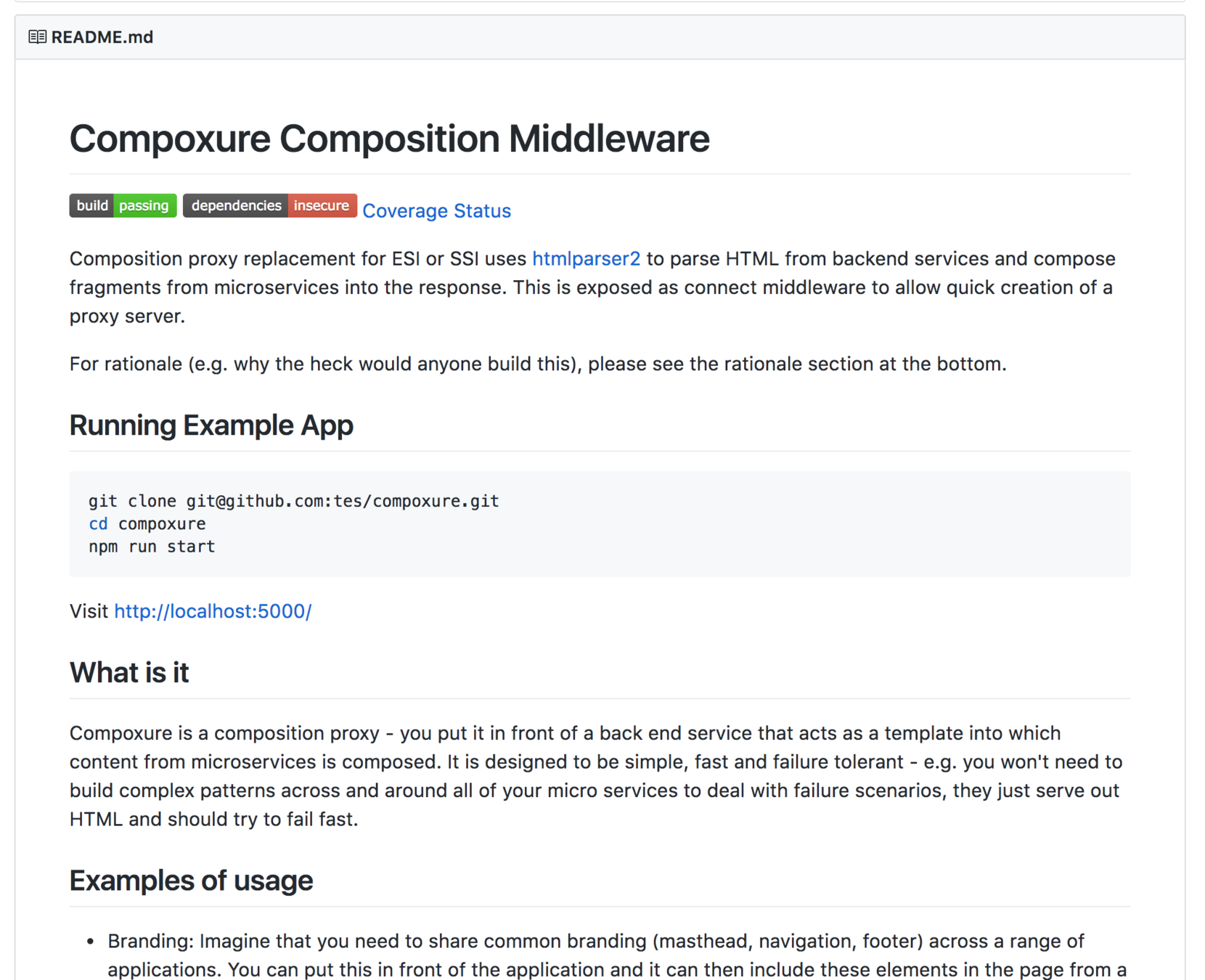The image size is (1205, 980).
Task: Open the Coverage Status link
Action: click(x=436, y=211)
